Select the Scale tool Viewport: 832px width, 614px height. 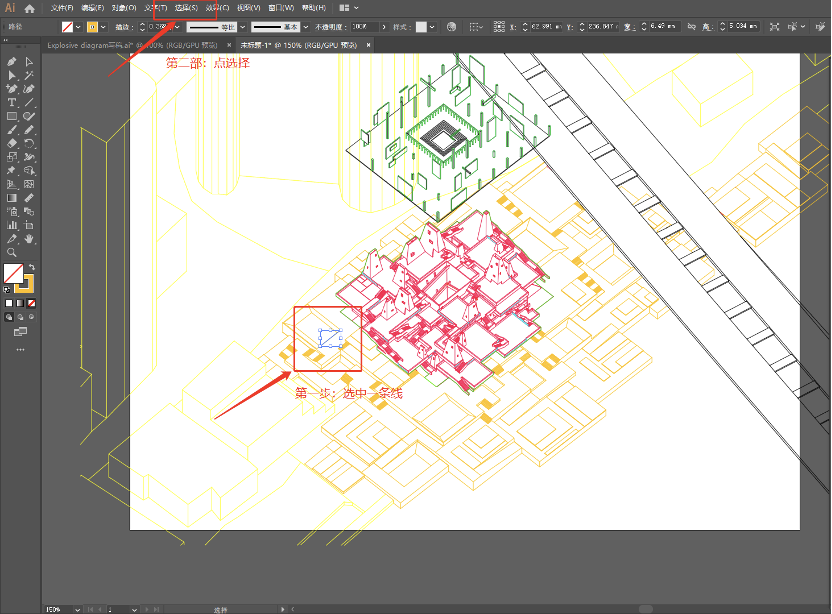click(x=12, y=157)
